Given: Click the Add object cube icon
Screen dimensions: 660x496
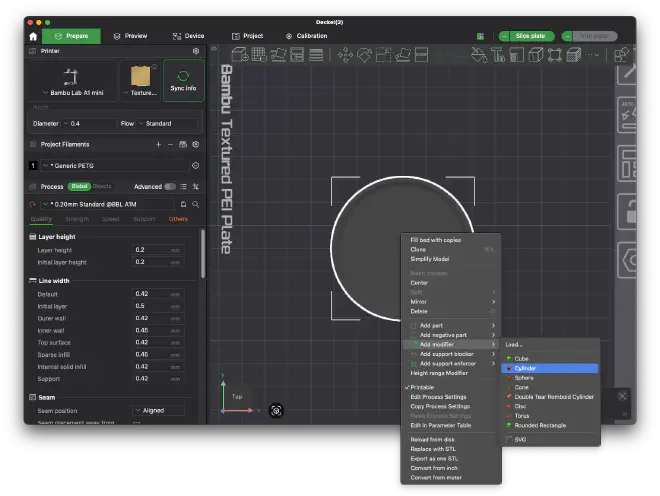Looking at the screenshot, I should point(240,55).
